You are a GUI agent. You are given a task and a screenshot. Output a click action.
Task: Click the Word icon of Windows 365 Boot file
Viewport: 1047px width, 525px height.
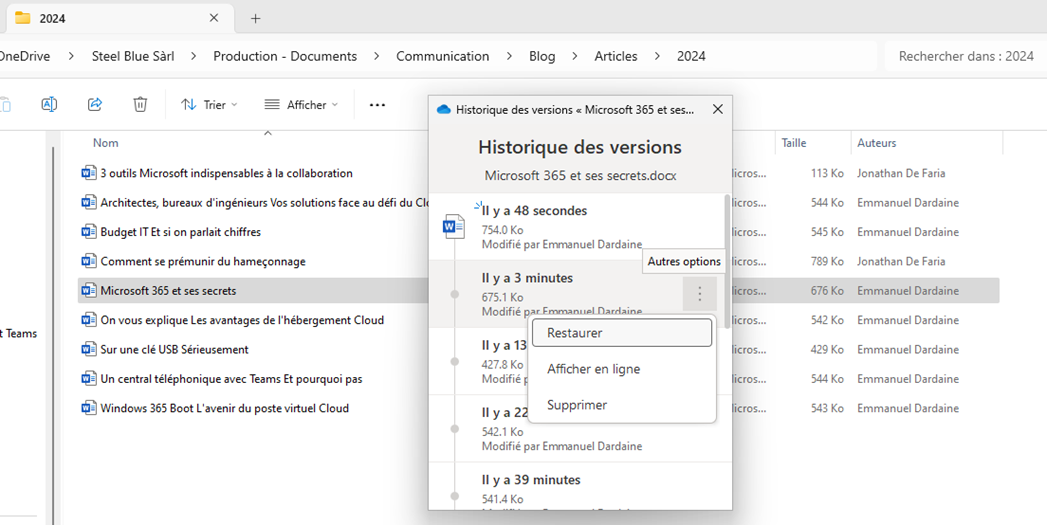88,408
